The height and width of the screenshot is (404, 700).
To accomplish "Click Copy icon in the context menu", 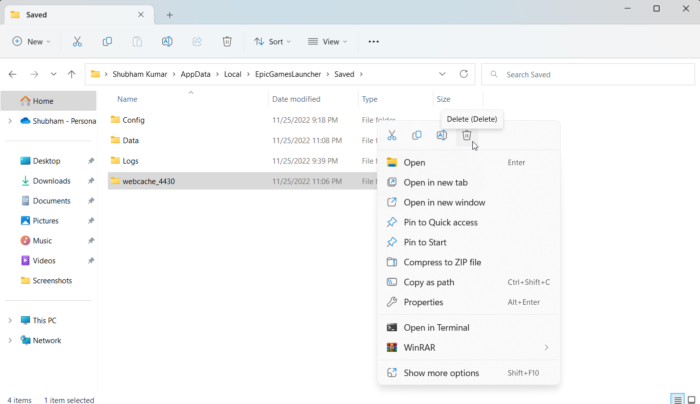I will (417, 135).
